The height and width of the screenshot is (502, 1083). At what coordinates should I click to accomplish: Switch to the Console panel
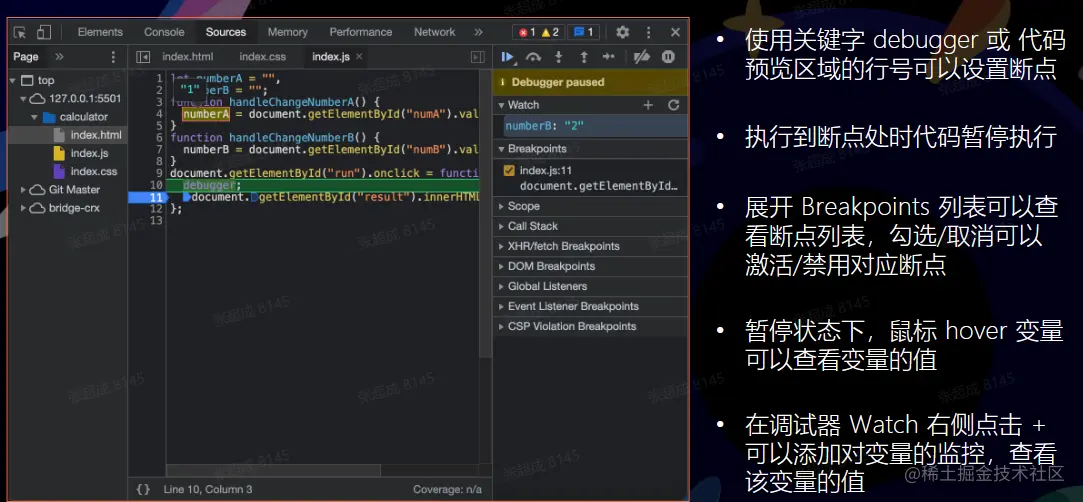(x=164, y=32)
